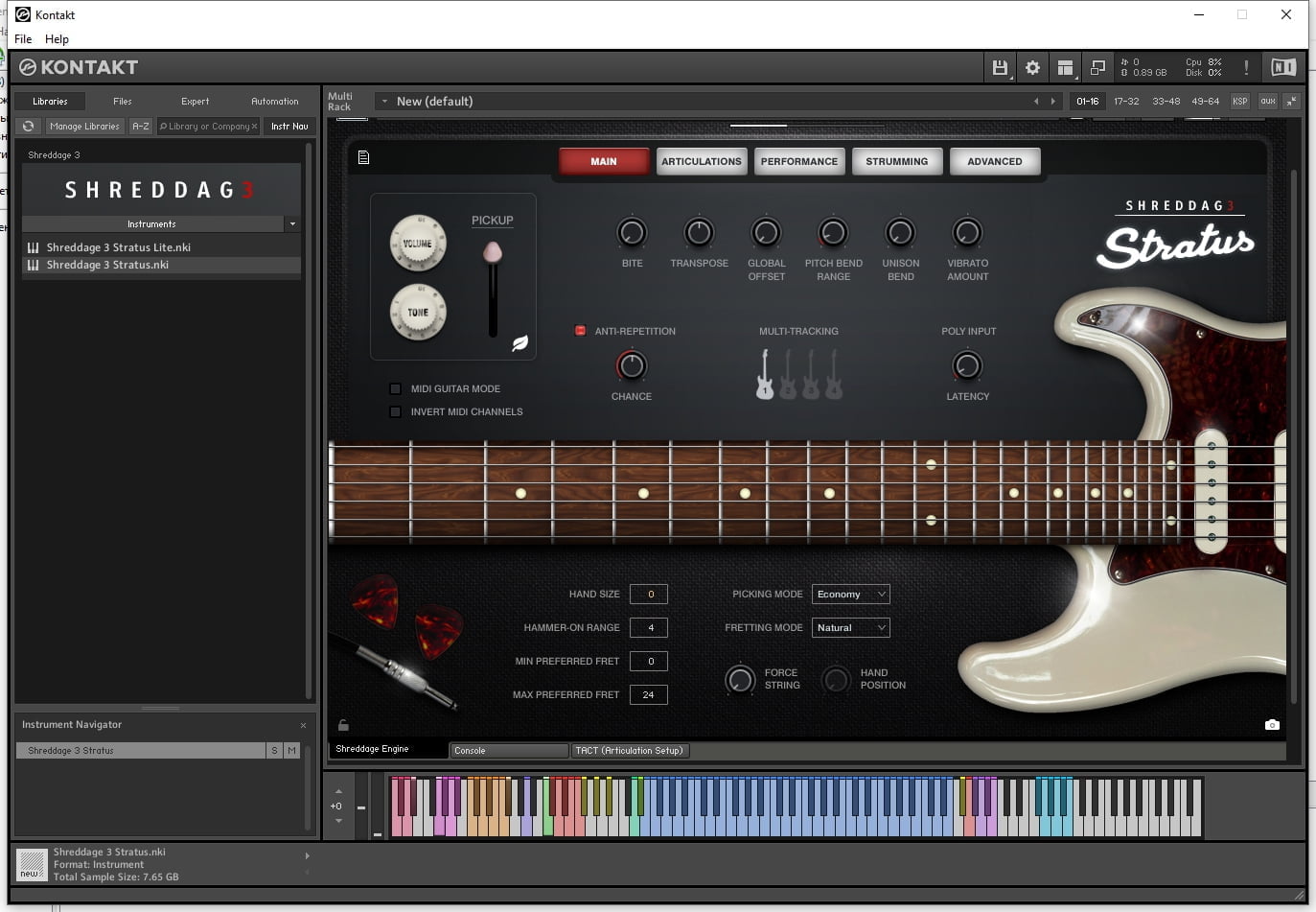Click the Hand Size value field
The width and height of the screenshot is (1316, 912).
click(x=649, y=595)
